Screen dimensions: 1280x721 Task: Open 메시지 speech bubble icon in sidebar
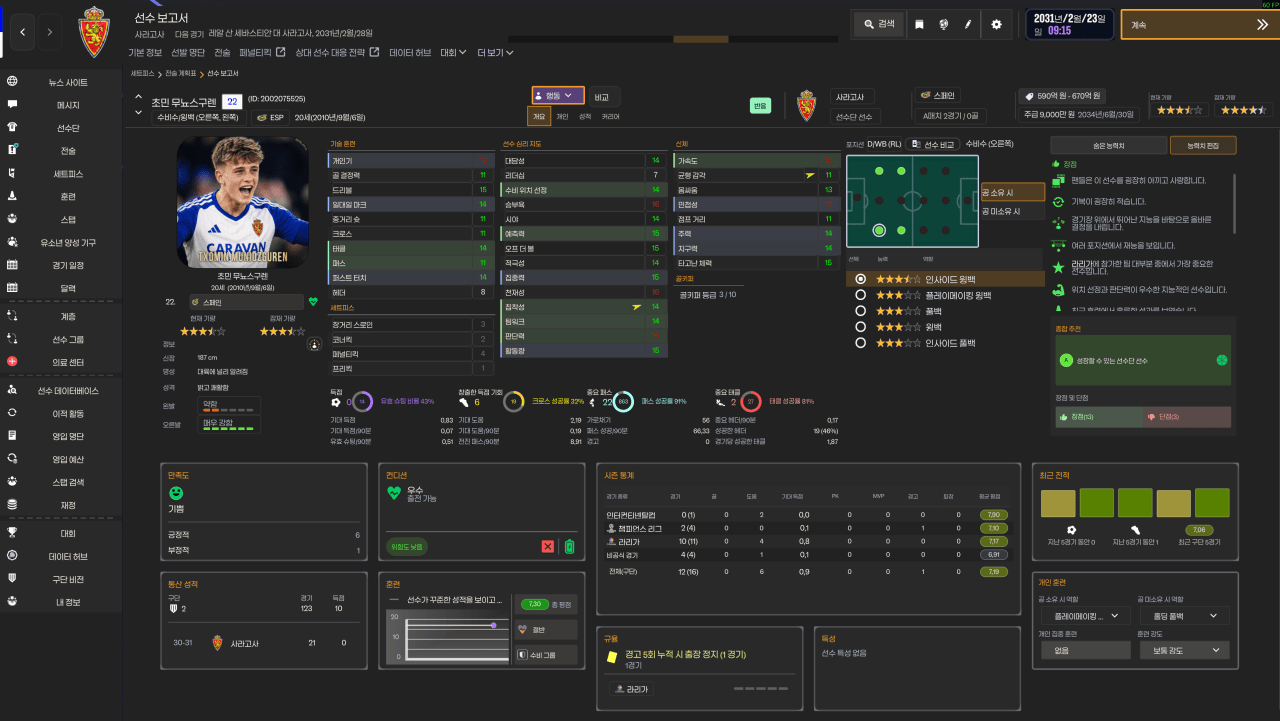[x=12, y=105]
